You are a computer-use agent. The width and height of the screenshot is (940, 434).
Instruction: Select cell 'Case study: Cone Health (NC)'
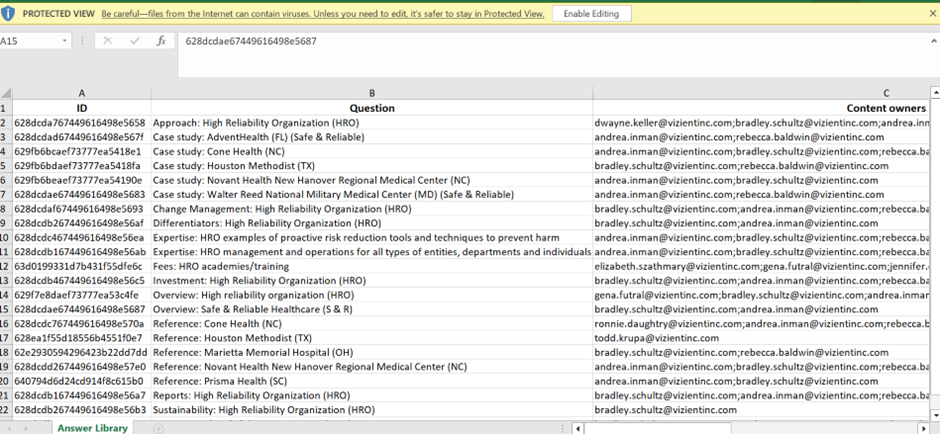click(x=372, y=151)
